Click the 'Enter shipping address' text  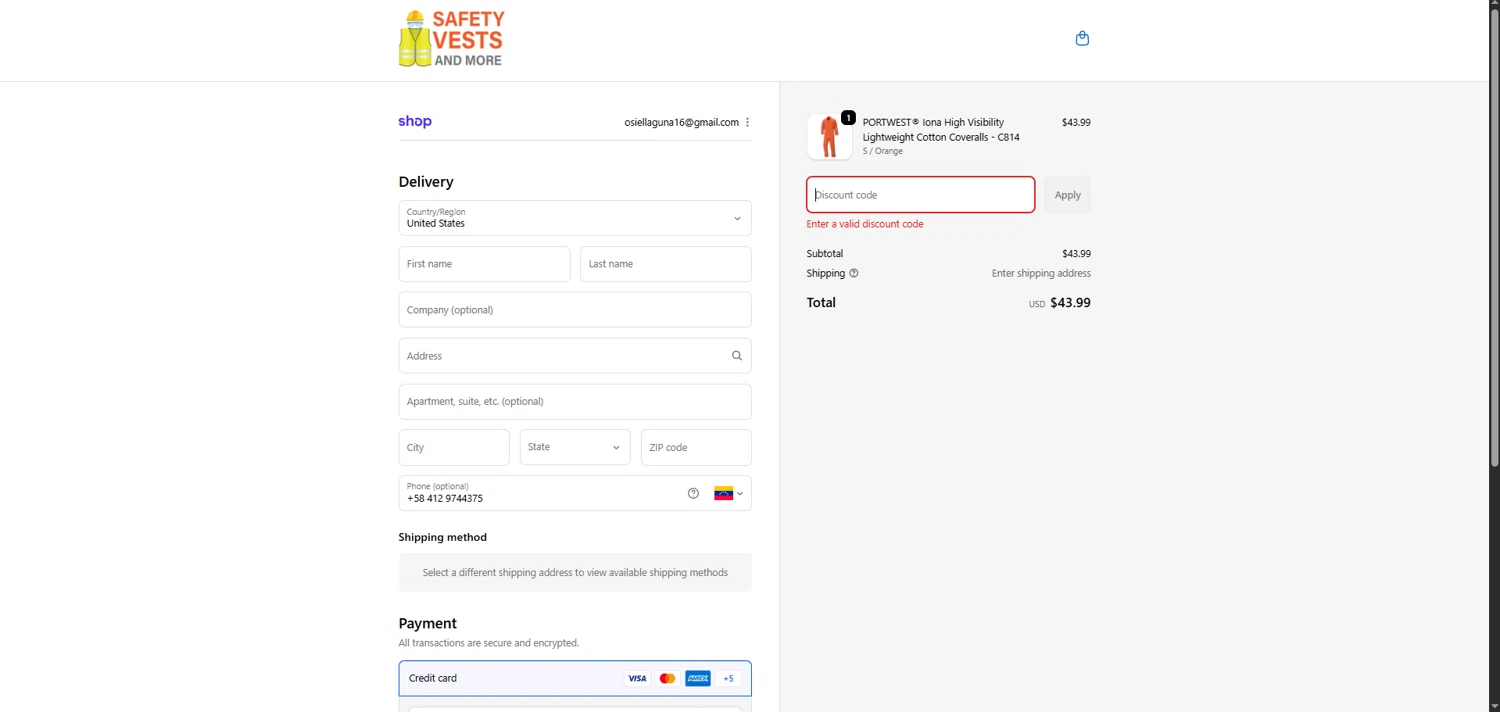point(1041,273)
